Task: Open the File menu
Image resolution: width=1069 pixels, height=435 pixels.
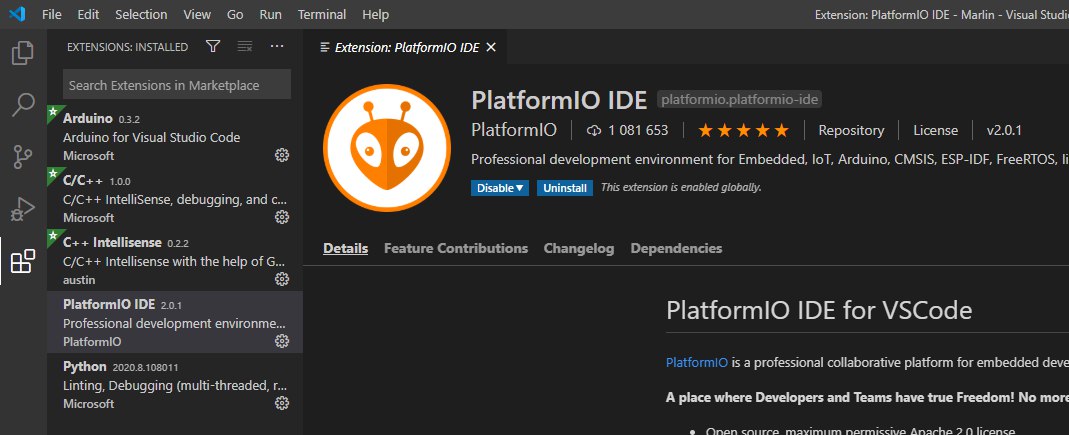Action: [x=52, y=14]
